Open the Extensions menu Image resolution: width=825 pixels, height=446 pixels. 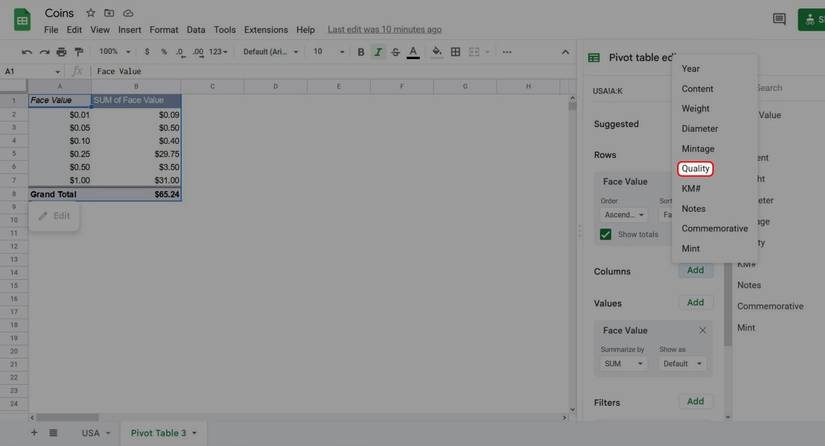click(266, 29)
